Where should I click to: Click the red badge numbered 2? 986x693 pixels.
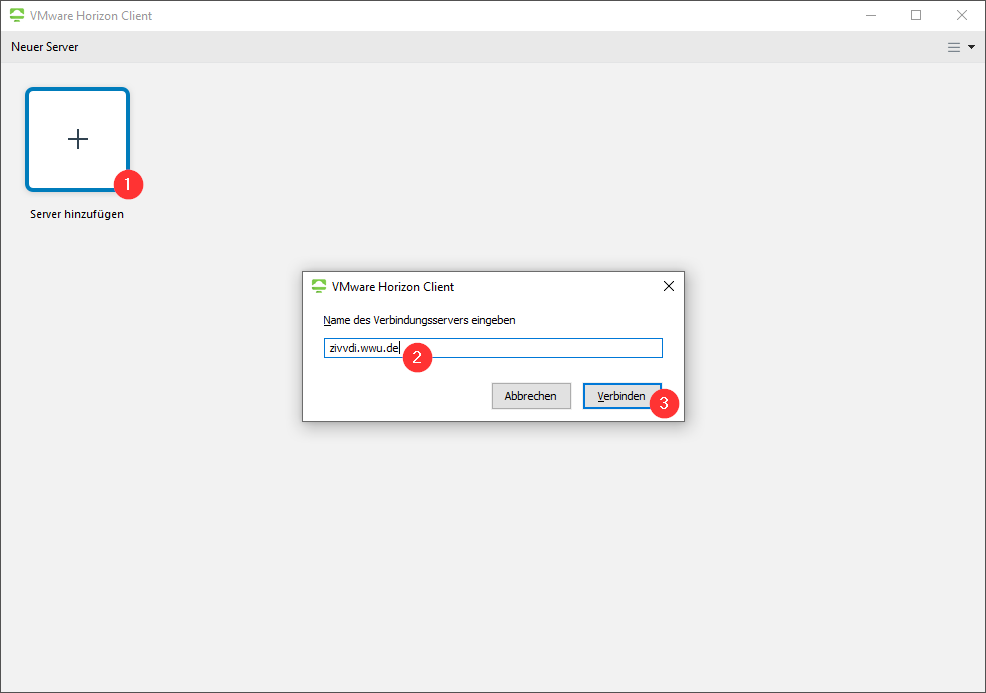tap(416, 357)
